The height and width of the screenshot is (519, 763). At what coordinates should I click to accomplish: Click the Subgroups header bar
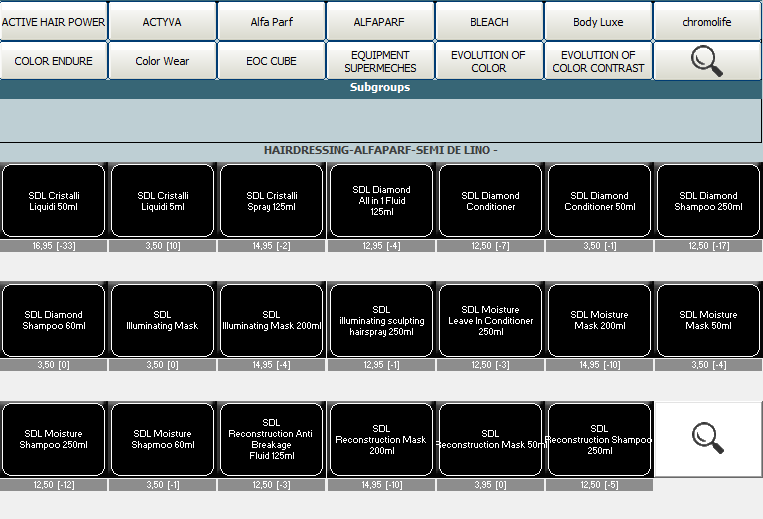point(381,88)
